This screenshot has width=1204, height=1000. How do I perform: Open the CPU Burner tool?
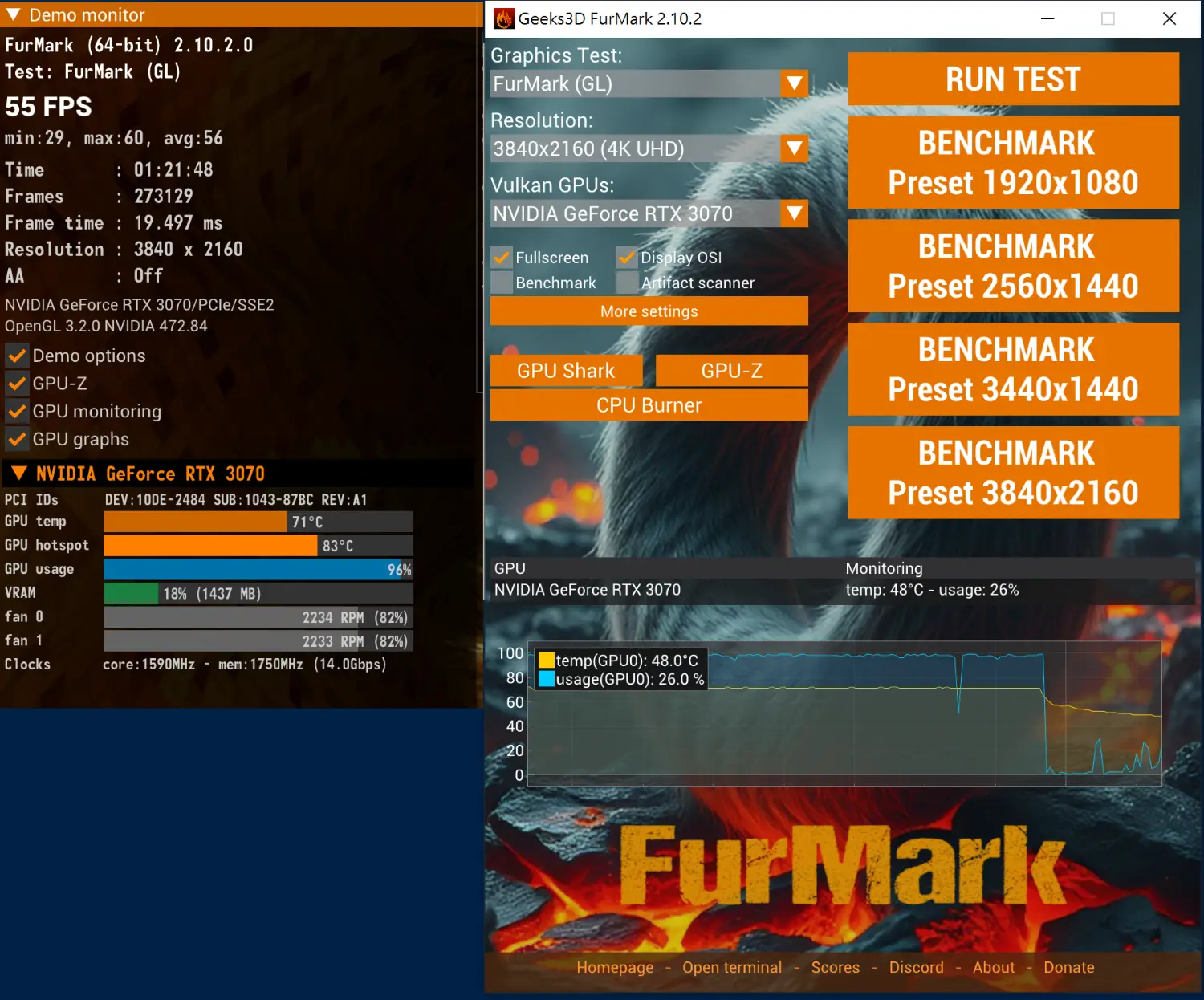(649, 405)
